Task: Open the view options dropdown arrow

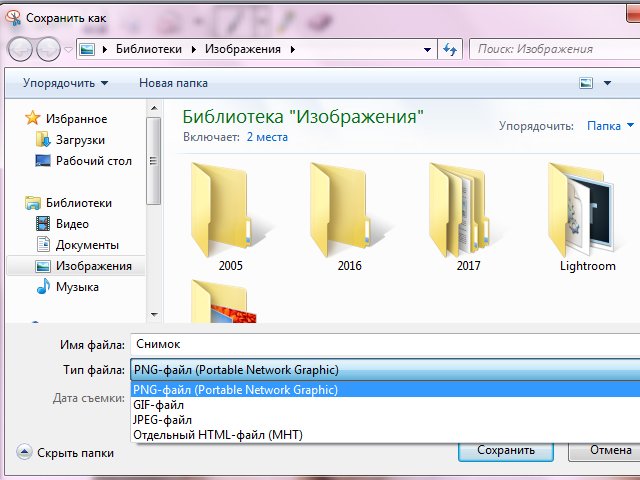Action: click(x=607, y=83)
